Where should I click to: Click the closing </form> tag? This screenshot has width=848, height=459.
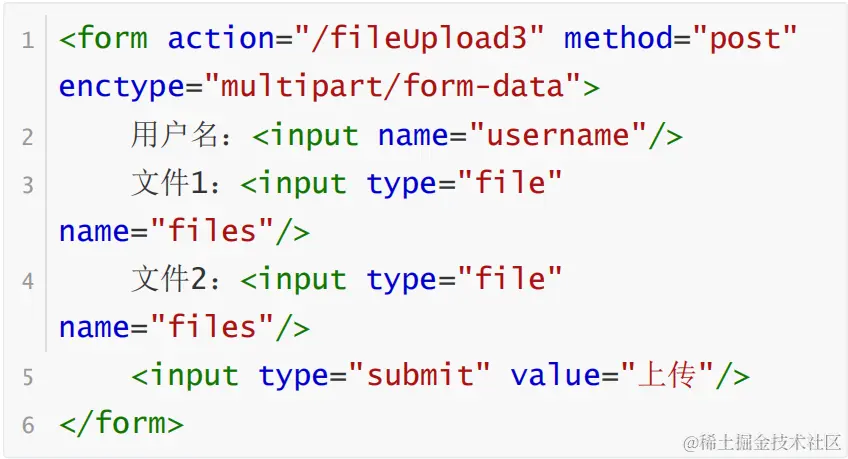pyautogui.click(x=121, y=423)
